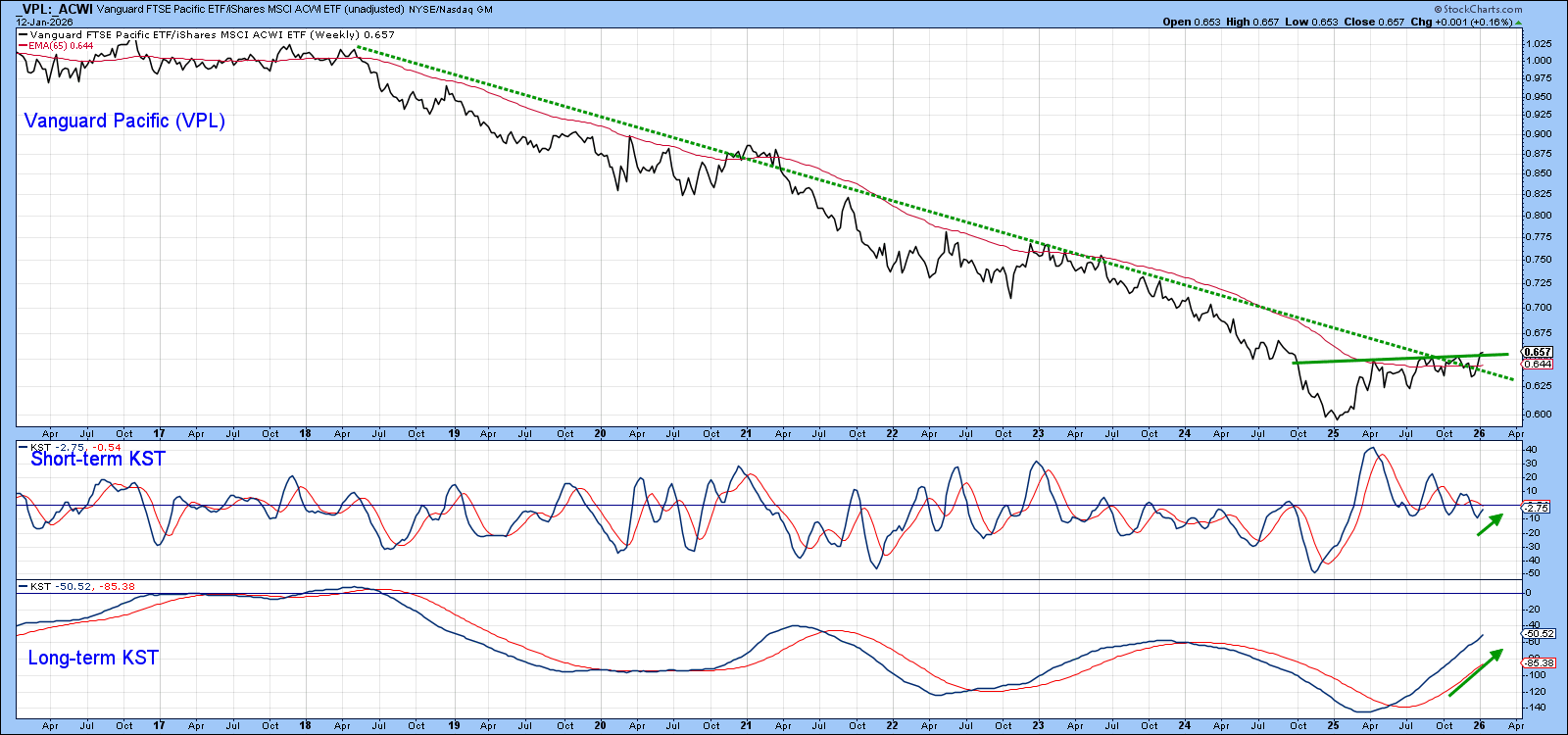Click the red -85.38 KST signal tag
Image resolution: width=1568 pixels, height=735 pixels.
(x=1539, y=663)
